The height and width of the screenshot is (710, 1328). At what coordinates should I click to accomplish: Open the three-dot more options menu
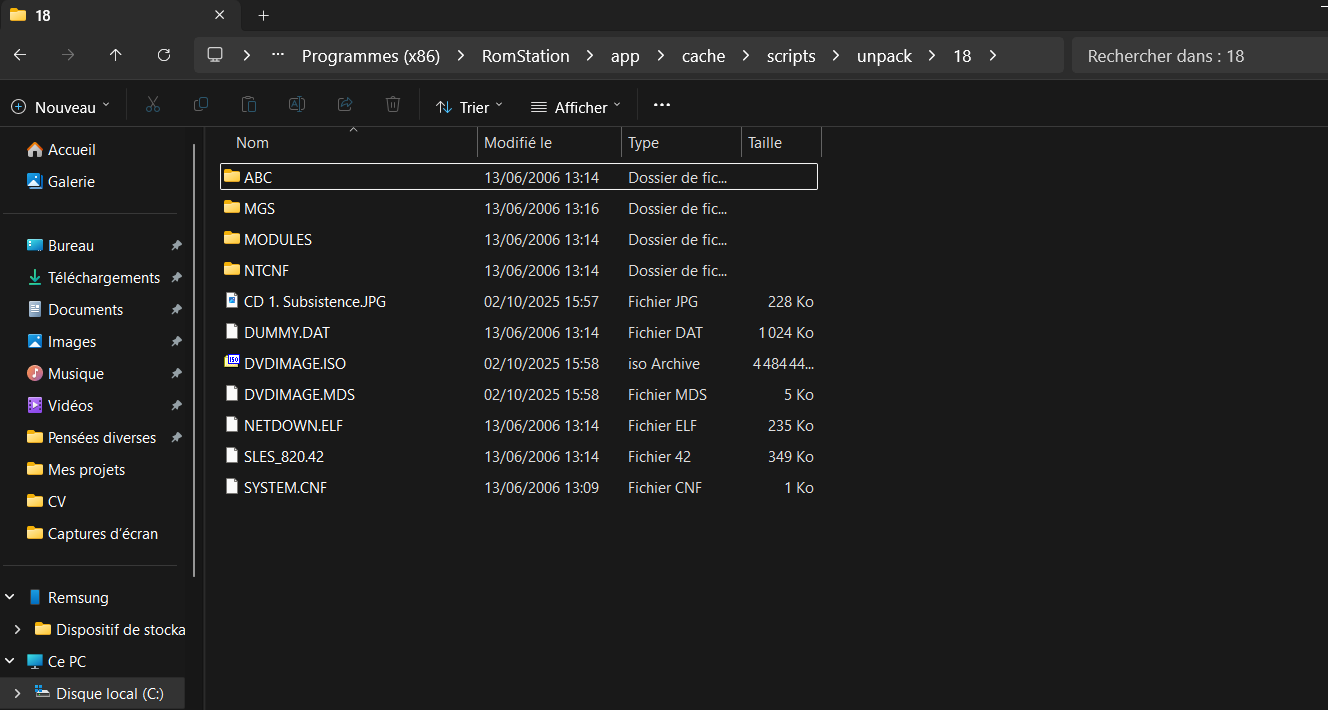661,106
